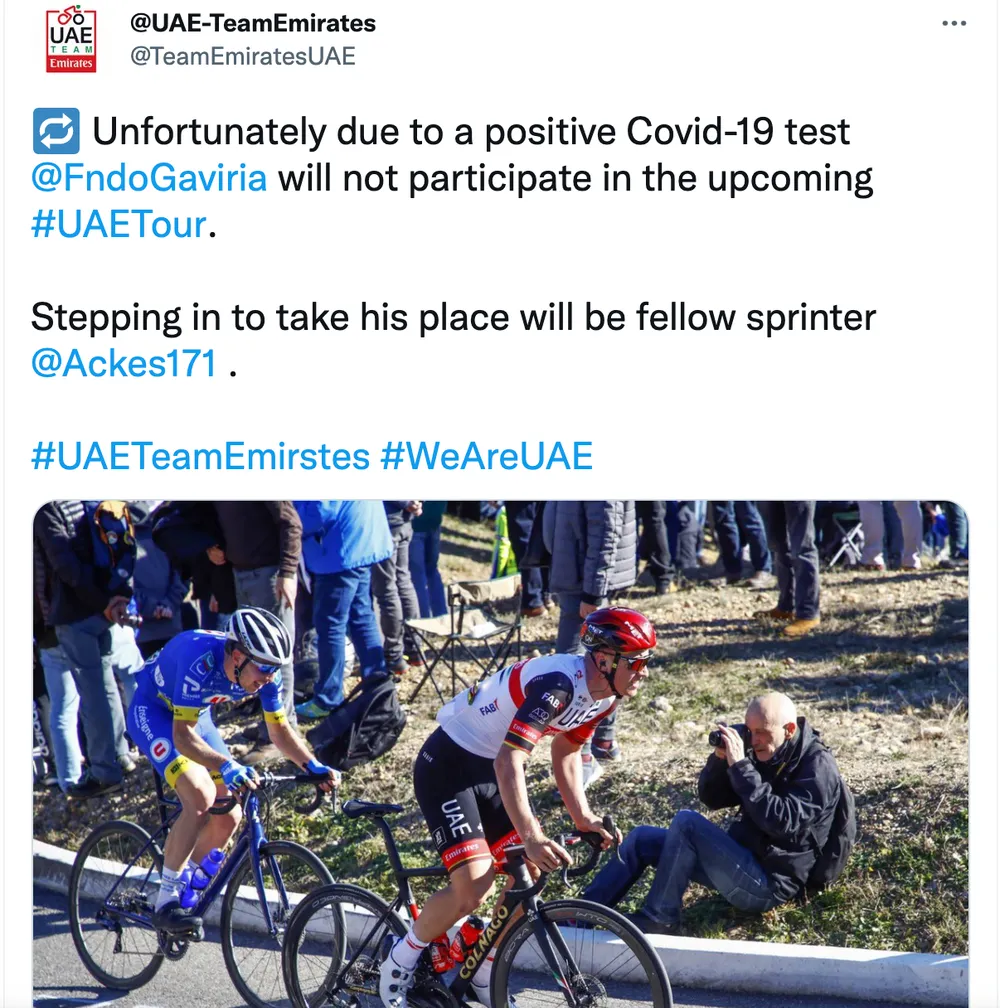The height and width of the screenshot is (1008, 1000).
Task: Open the @UAE-TeamEmirates display name profile
Action: coord(253,23)
